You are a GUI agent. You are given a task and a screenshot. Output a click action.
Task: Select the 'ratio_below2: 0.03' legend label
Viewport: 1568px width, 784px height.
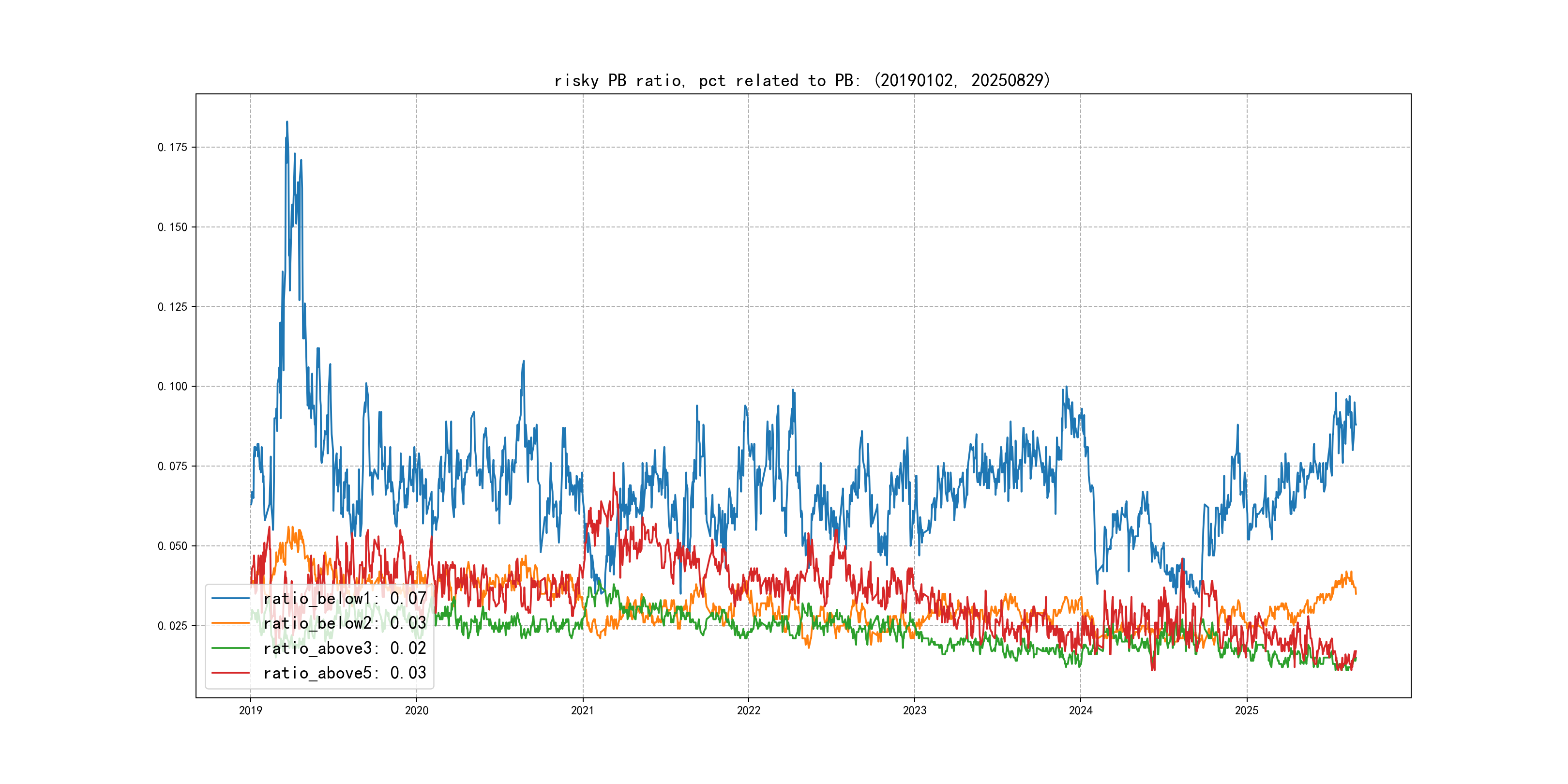[345, 623]
